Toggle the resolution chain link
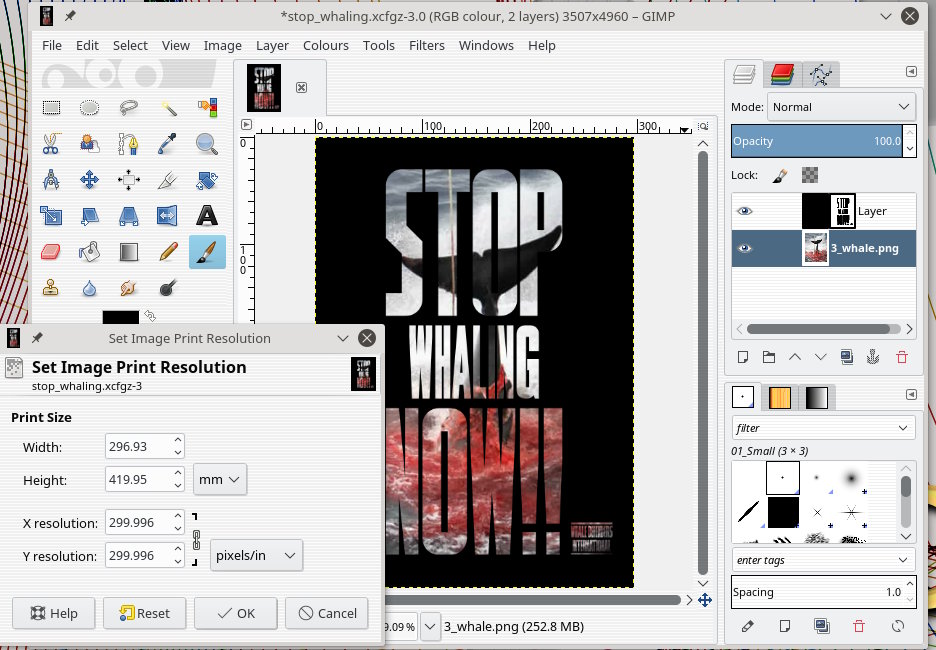The image size is (936, 650). [196, 540]
